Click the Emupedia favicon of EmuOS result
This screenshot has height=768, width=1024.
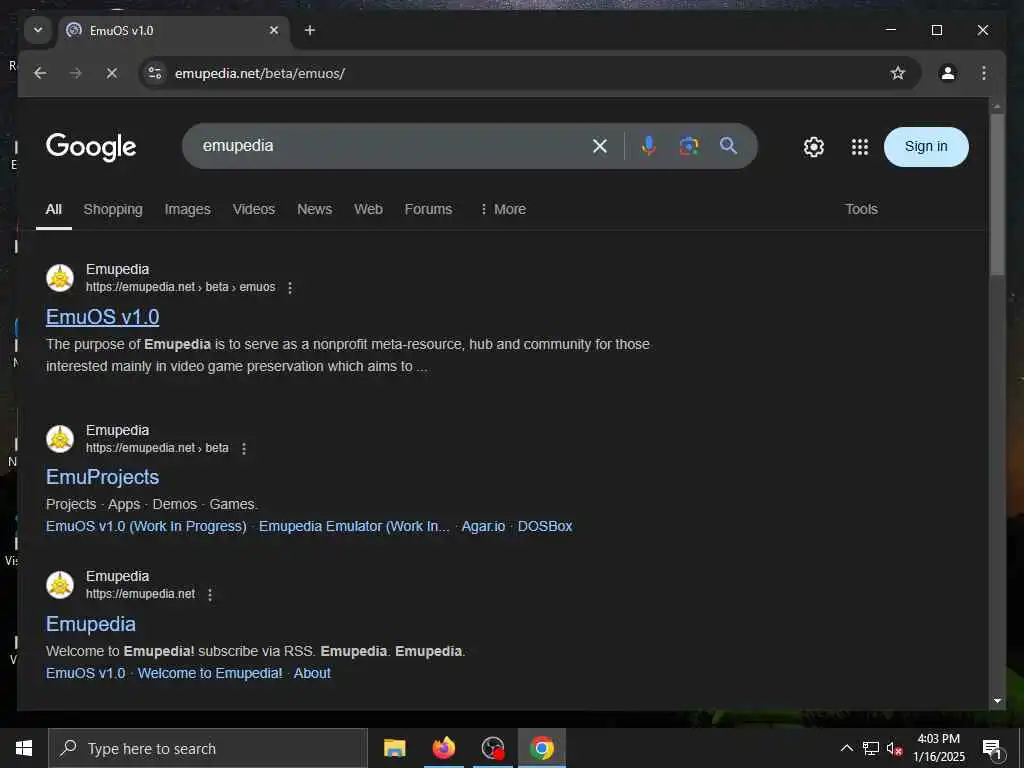click(x=60, y=278)
